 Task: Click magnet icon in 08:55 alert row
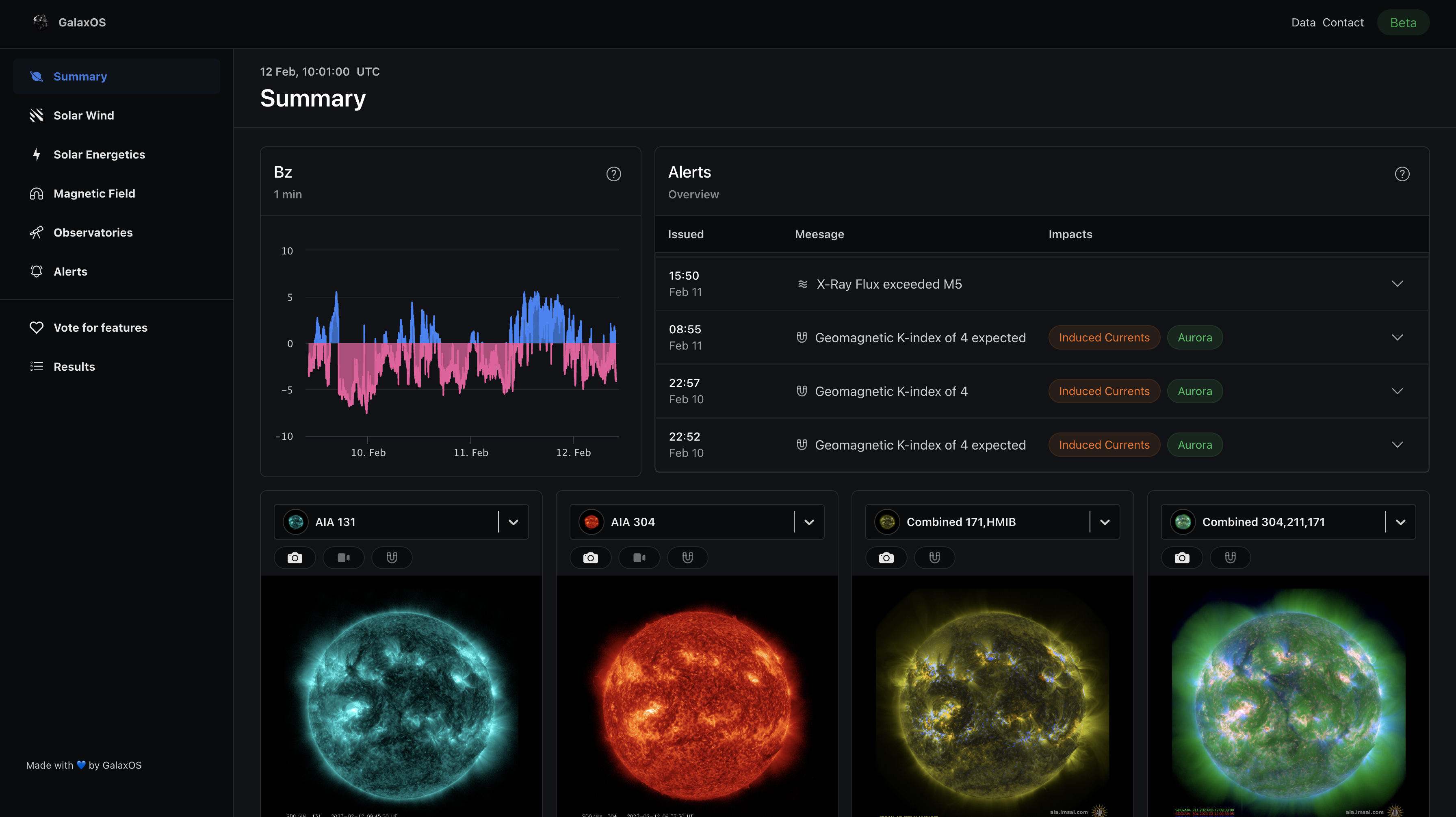[802, 337]
